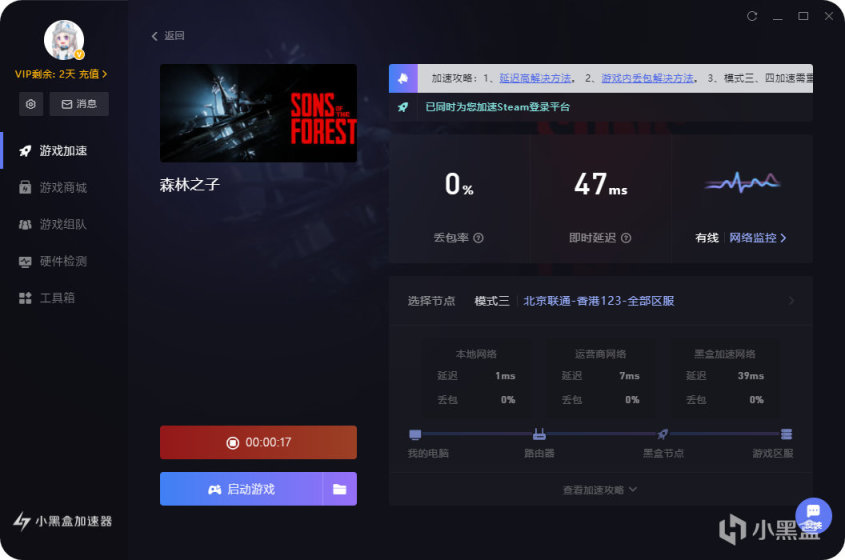Open the 消息 messages button
The height and width of the screenshot is (560, 845).
[x=79, y=104]
